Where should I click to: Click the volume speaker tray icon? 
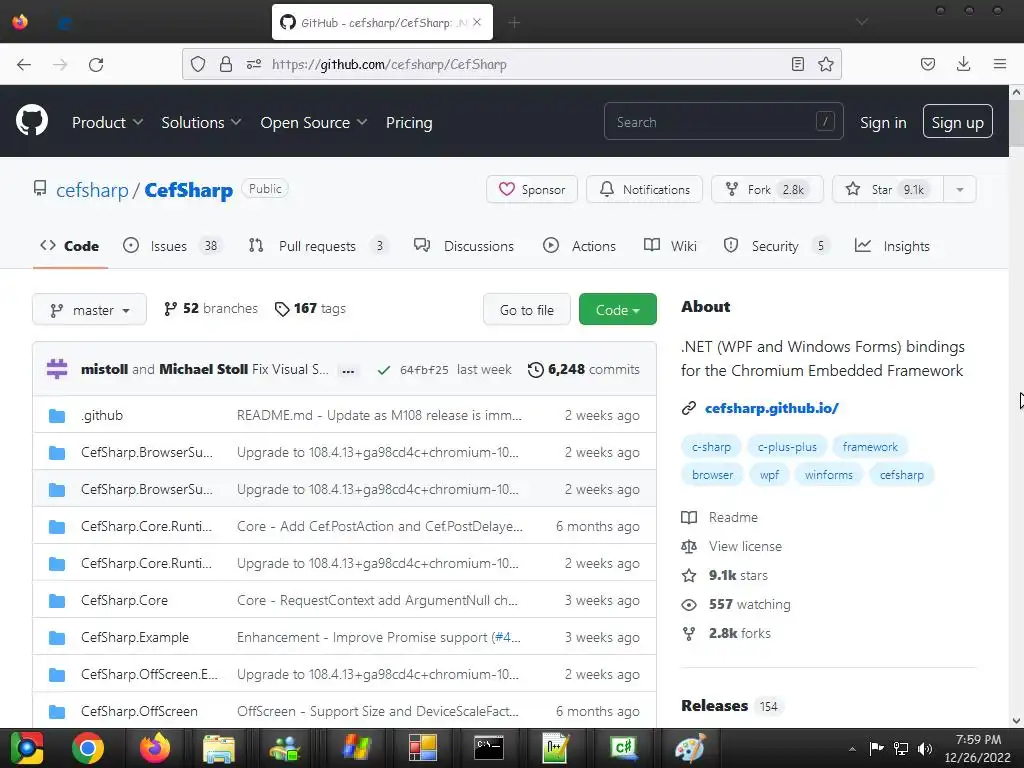point(925,748)
